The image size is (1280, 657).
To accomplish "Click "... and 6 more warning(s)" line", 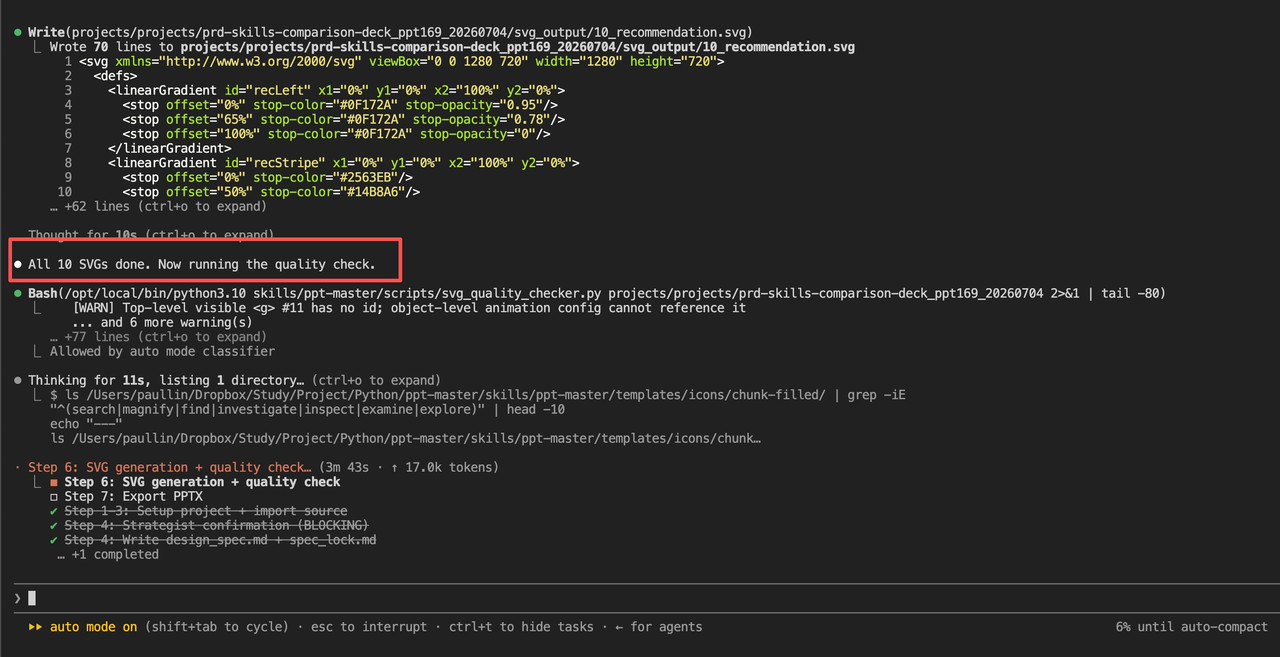I will click(x=162, y=323).
